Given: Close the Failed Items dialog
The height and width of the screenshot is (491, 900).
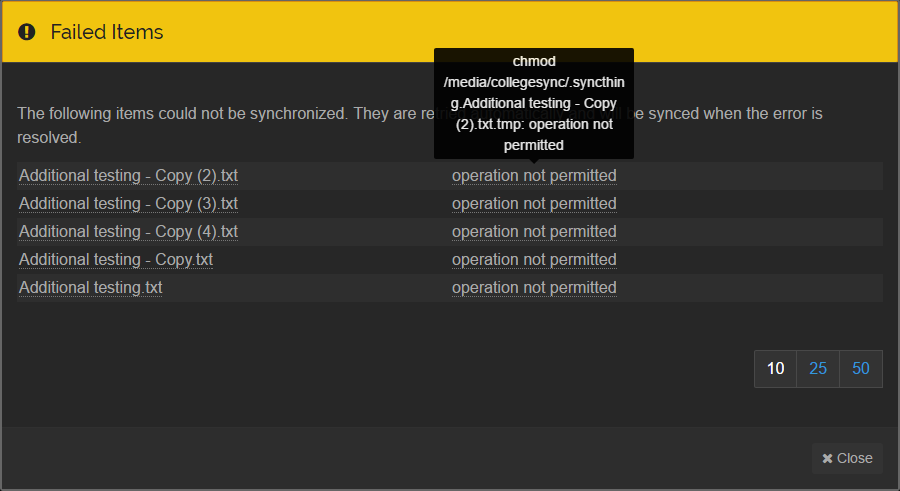Looking at the screenshot, I should point(847,458).
